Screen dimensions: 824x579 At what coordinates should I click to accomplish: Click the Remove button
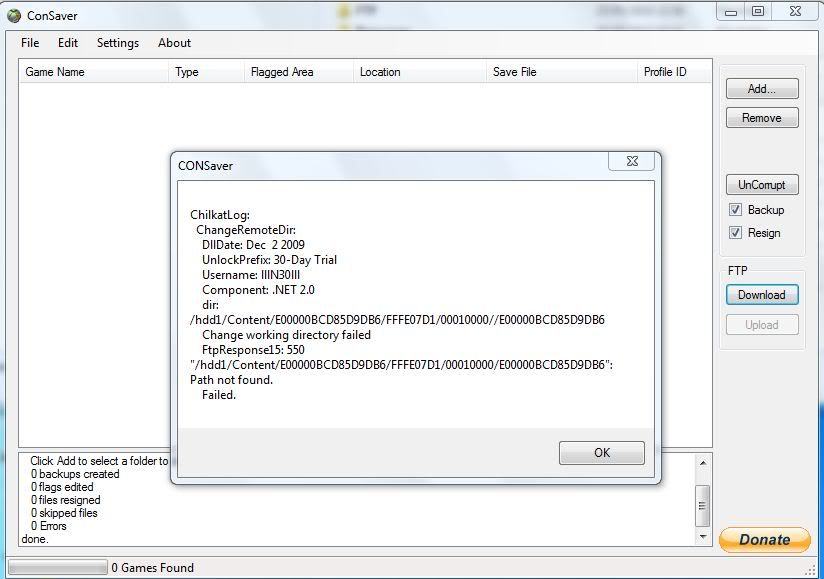tap(762, 117)
